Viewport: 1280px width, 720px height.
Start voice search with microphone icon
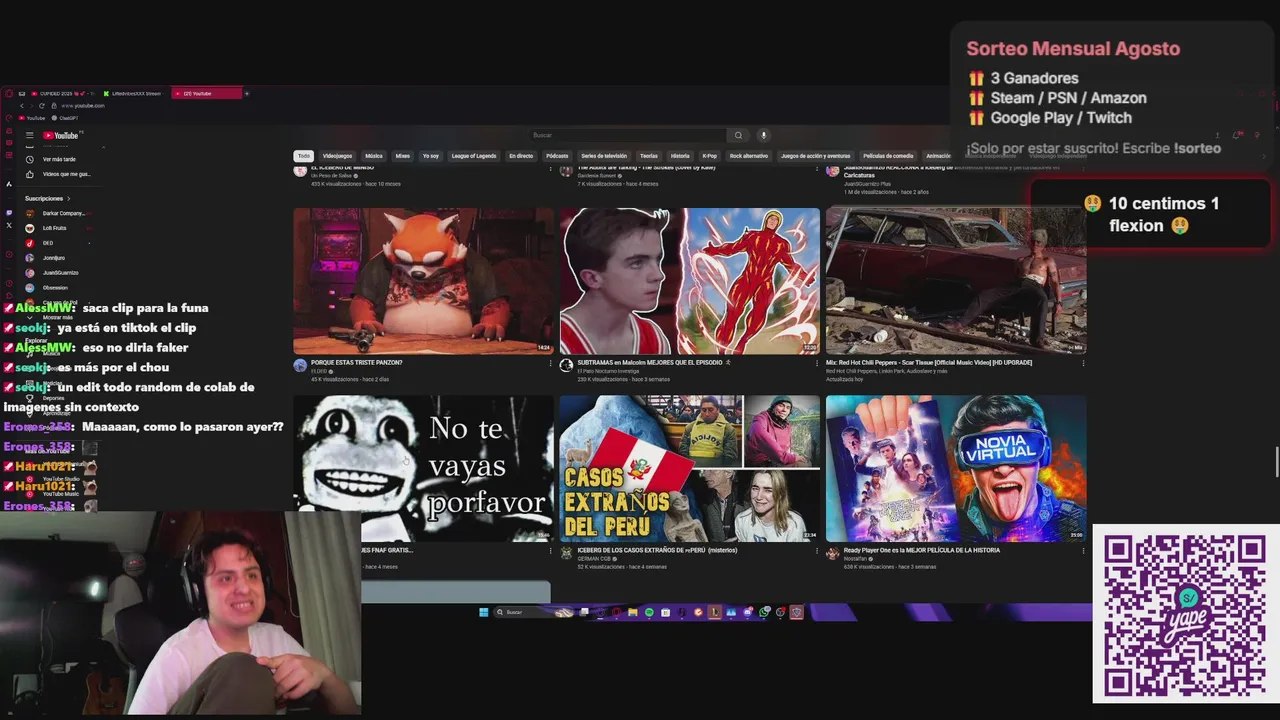coord(763,135)
